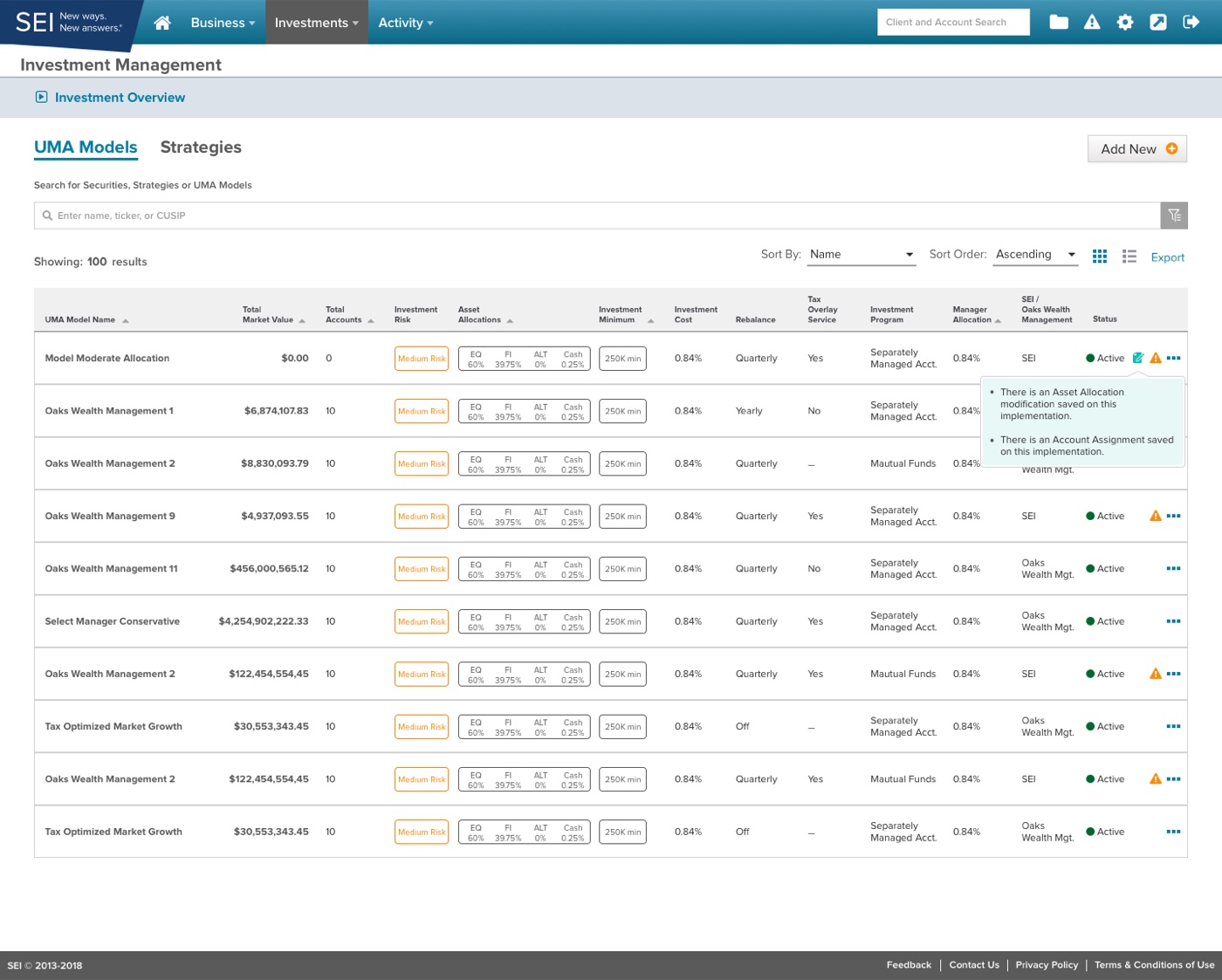Open the Privacy Policy footer link
Screen dimensions: 1222x980
coord(1047,965)
